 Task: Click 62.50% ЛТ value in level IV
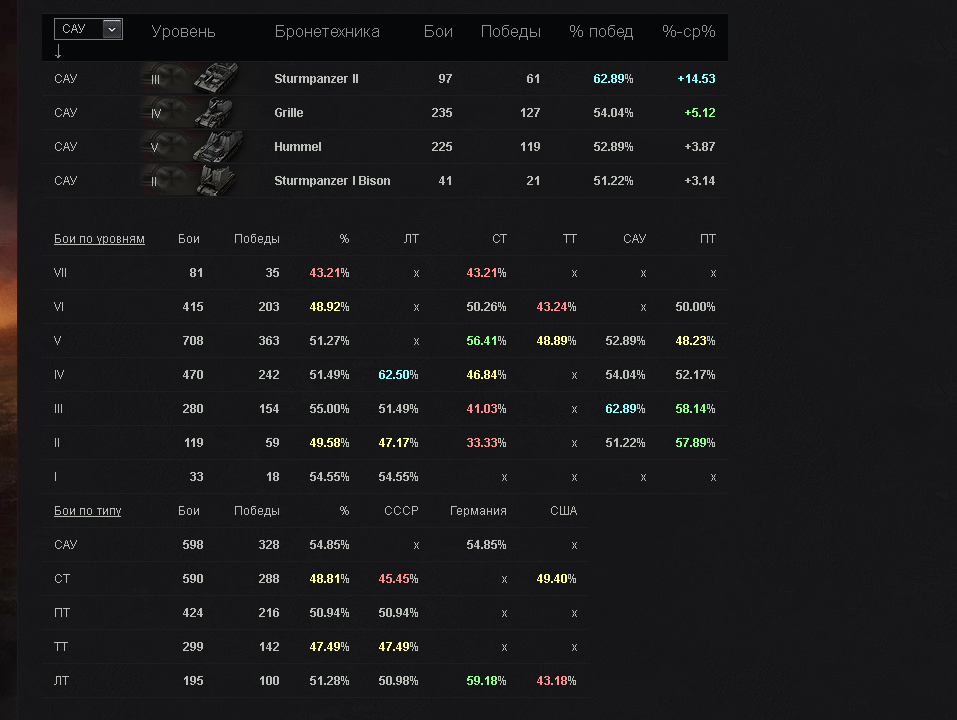click(398, 375)
